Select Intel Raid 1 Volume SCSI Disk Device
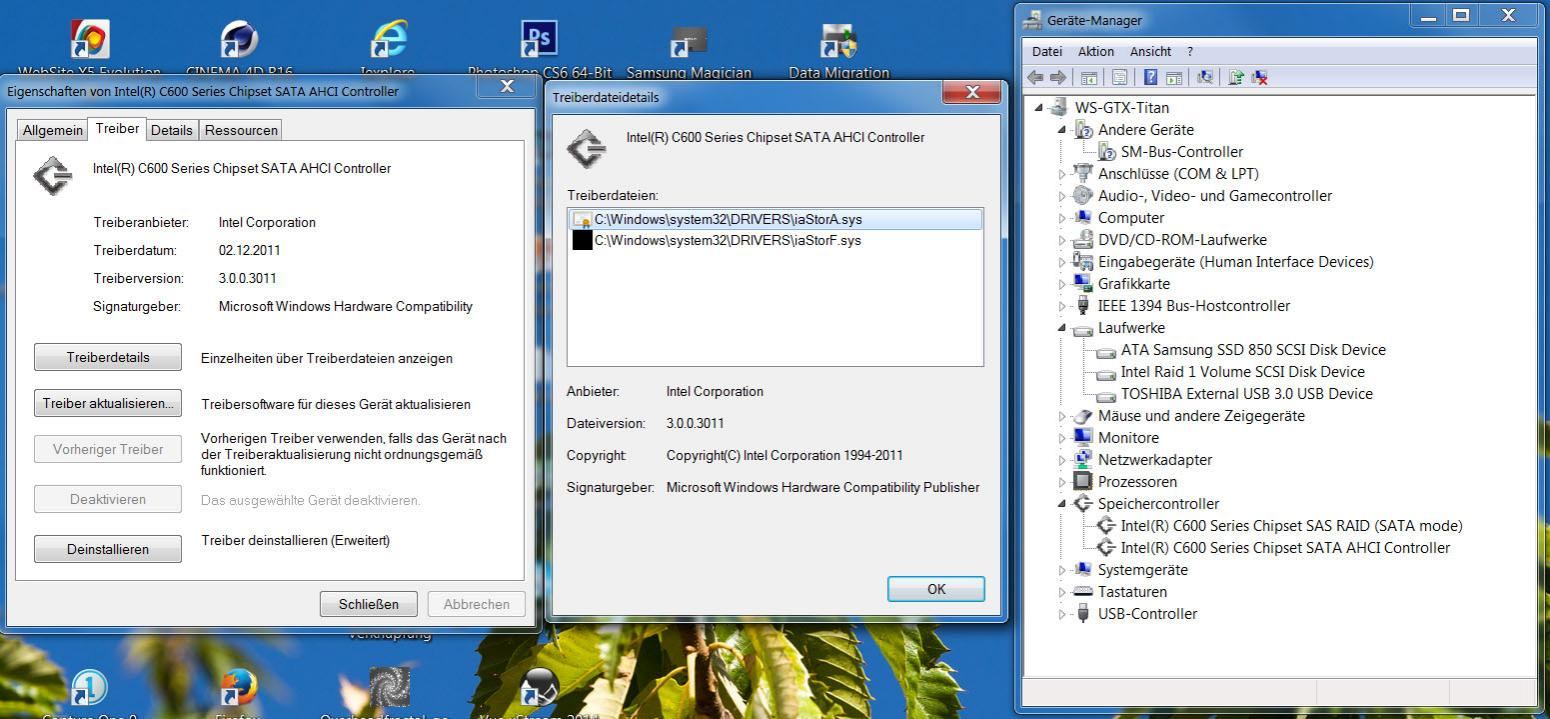 coord(1243,372)
